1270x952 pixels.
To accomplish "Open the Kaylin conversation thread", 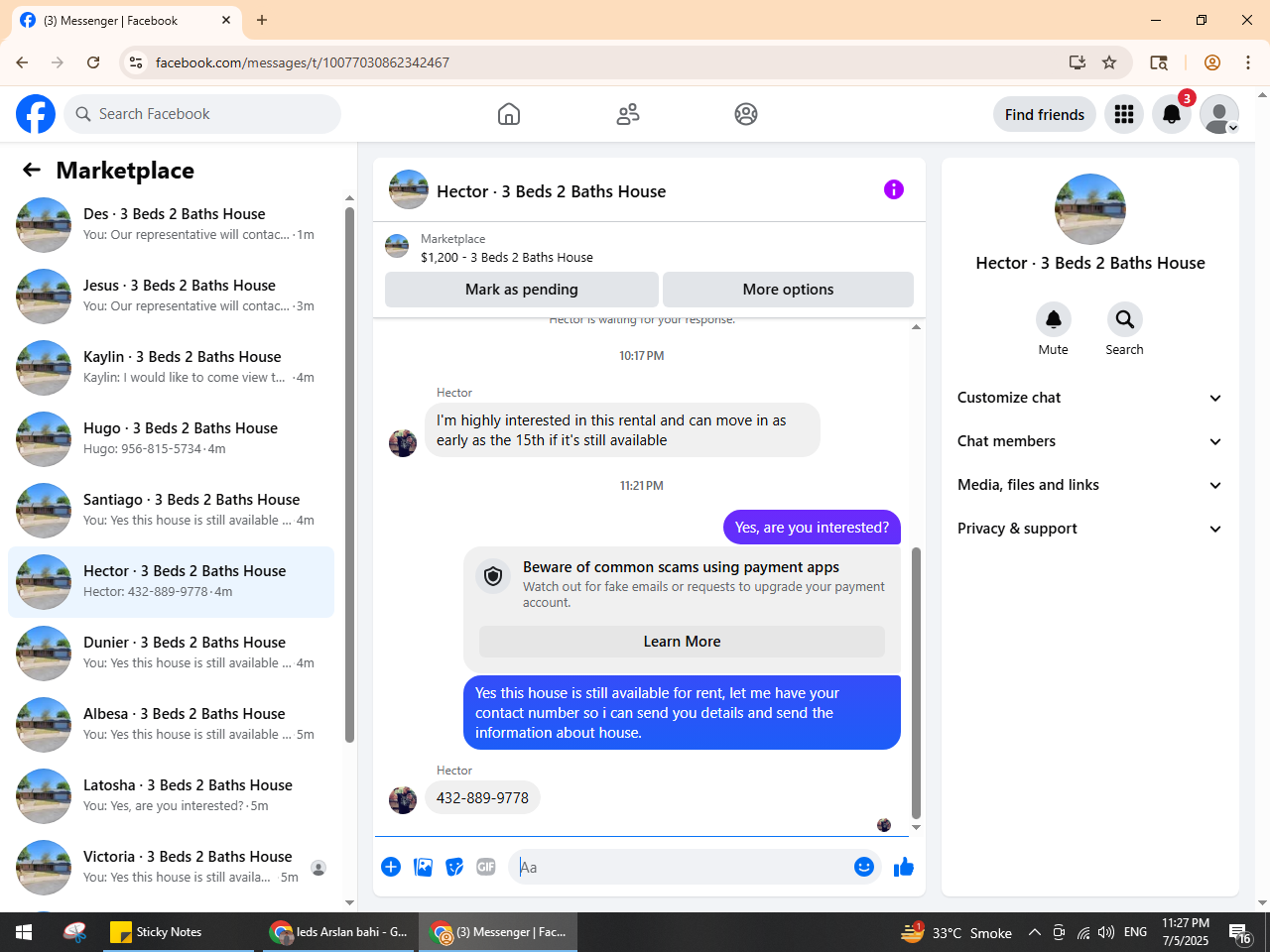I will click(x=171, y=368).
